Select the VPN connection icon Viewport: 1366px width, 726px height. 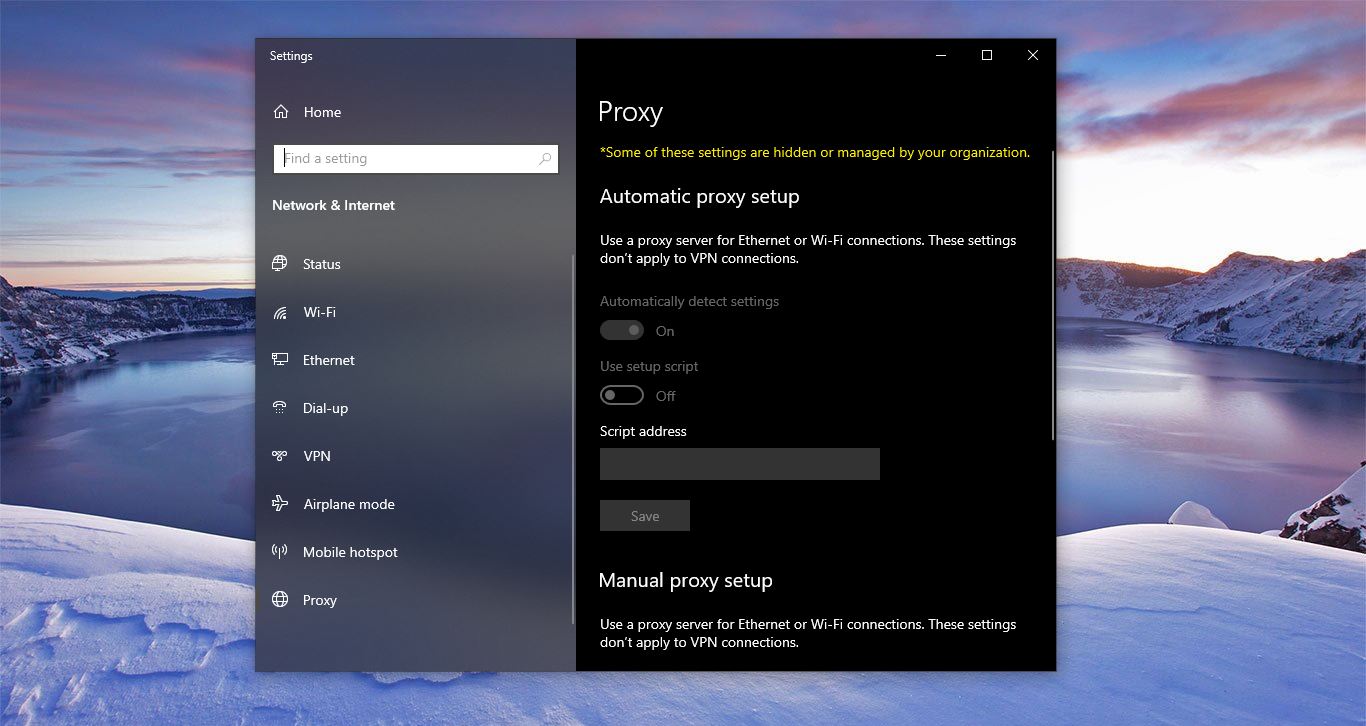pyautogui.click(x=281, y=455)
